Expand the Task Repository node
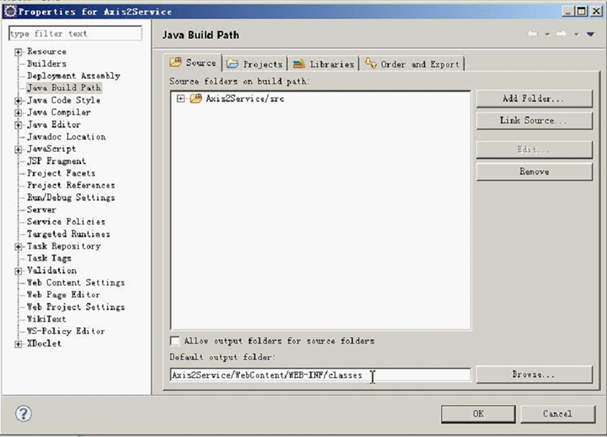This screenshot has width=607, height=437. tap(18, 246)
